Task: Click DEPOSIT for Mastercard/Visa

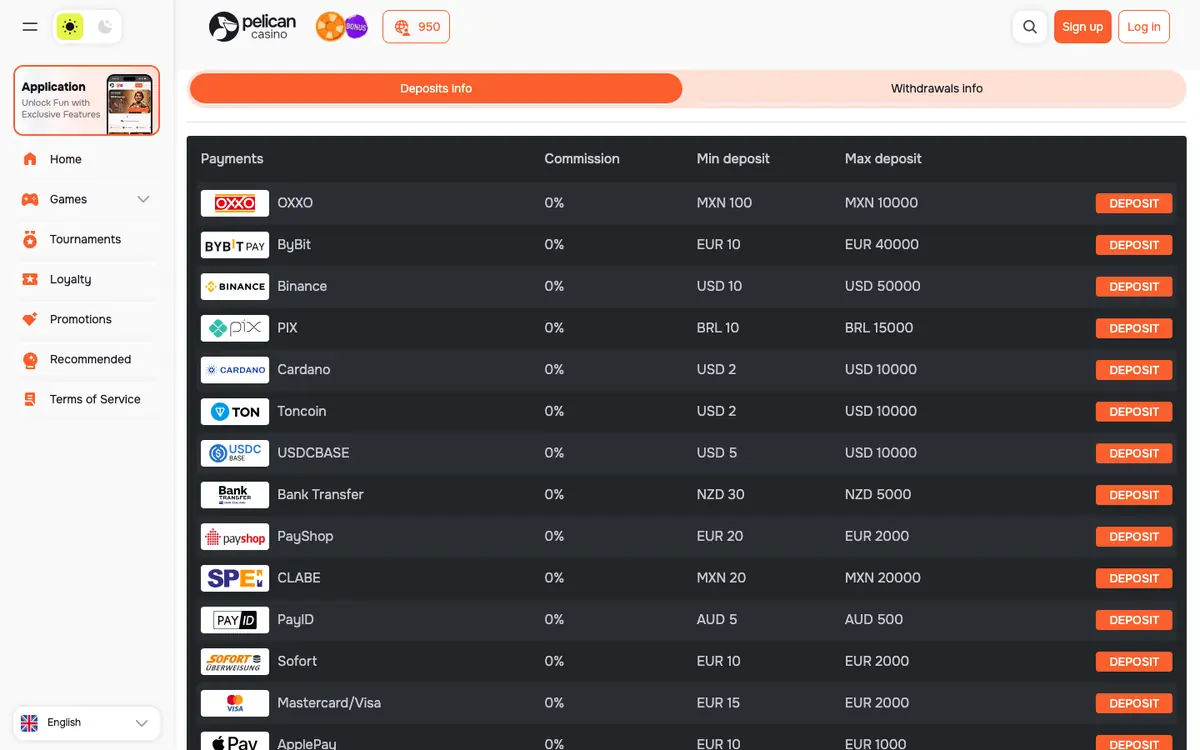Action: (x=1134, y=703)
